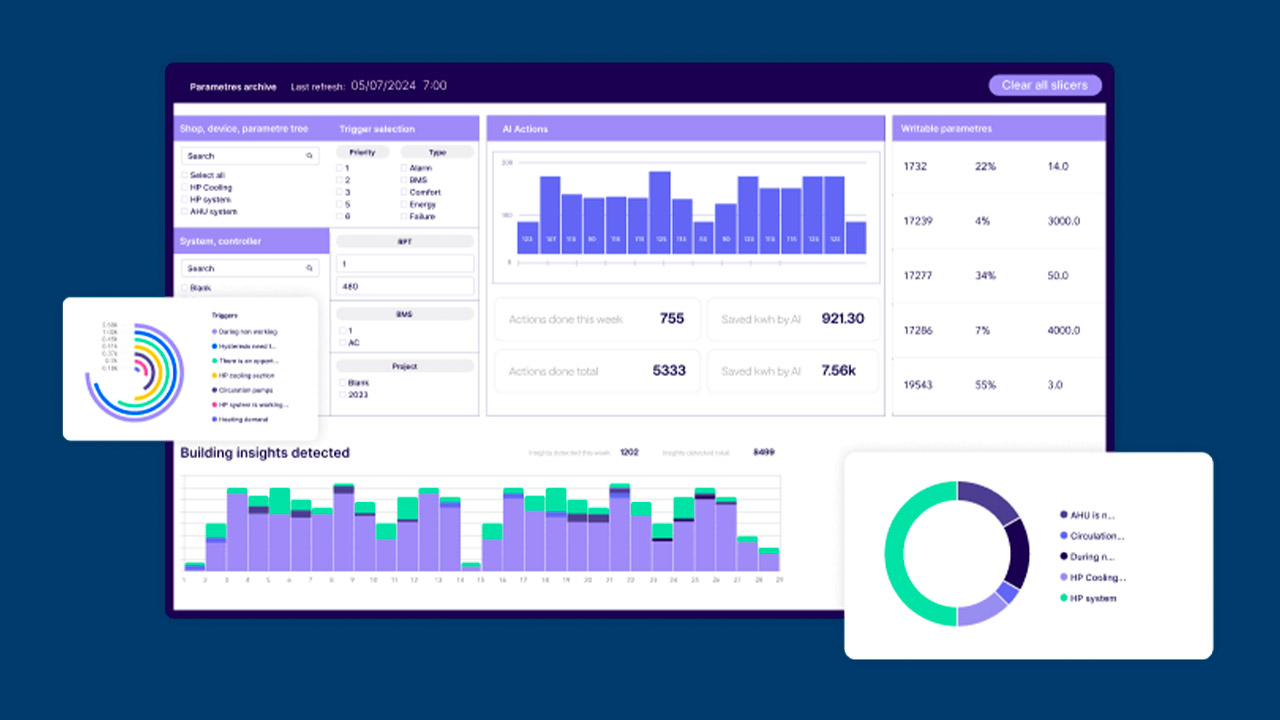The image size is (1280, 720).
Task: Open the 'Parametres archive' tab
Action: 233,87
